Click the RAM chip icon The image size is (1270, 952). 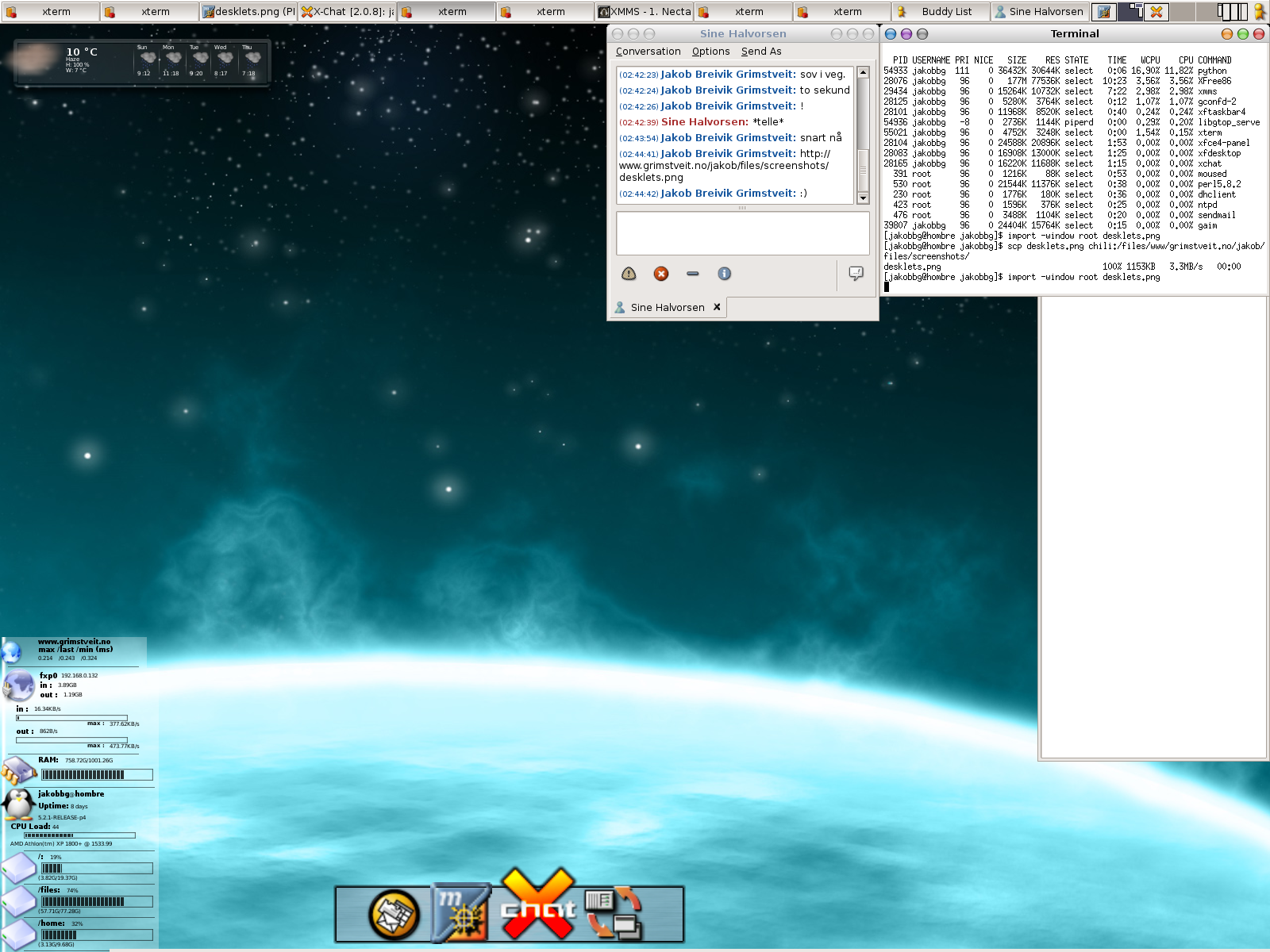click(x=19, y=770)
